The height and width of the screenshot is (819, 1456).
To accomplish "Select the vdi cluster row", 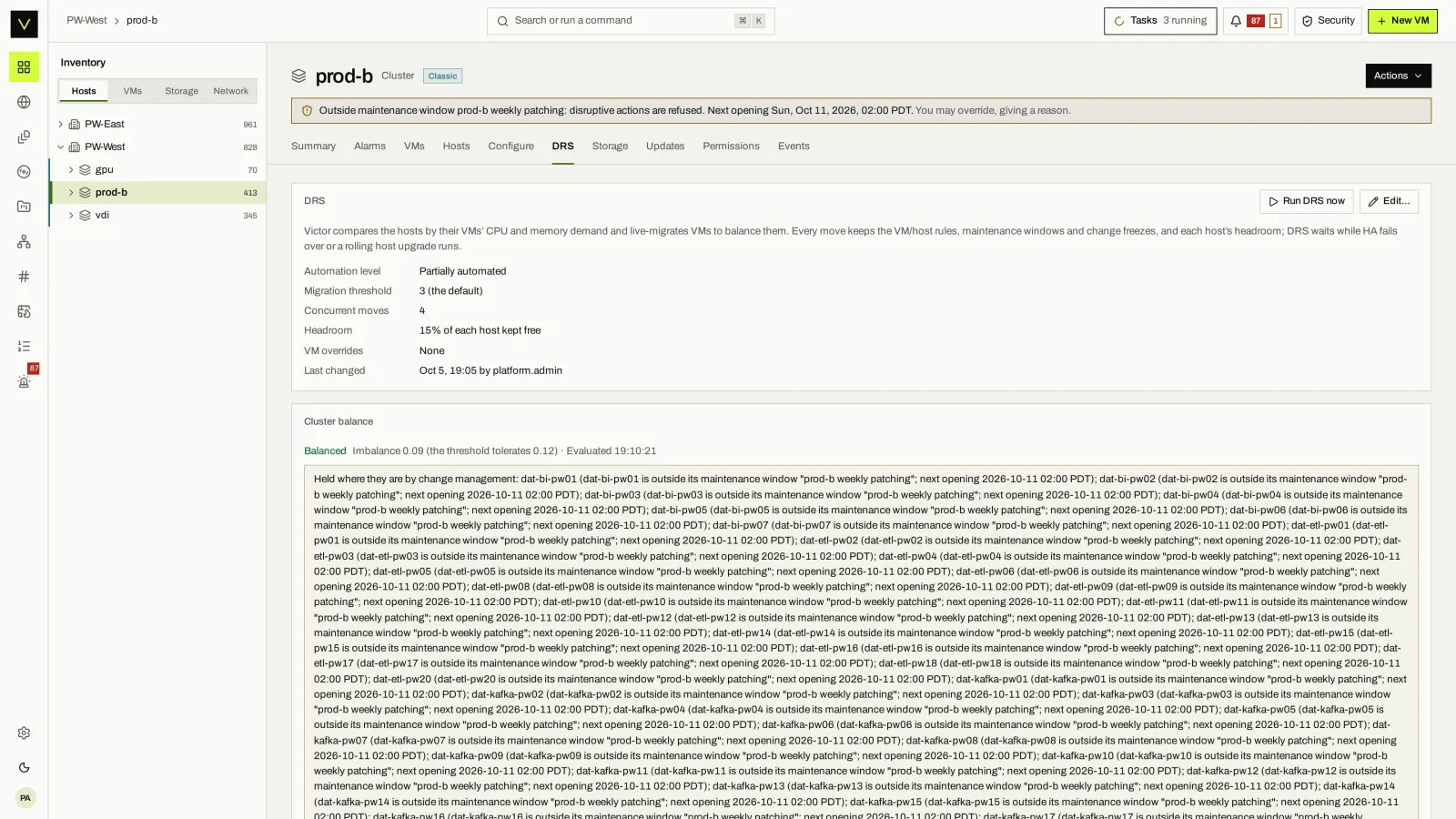I will [157, 216].
